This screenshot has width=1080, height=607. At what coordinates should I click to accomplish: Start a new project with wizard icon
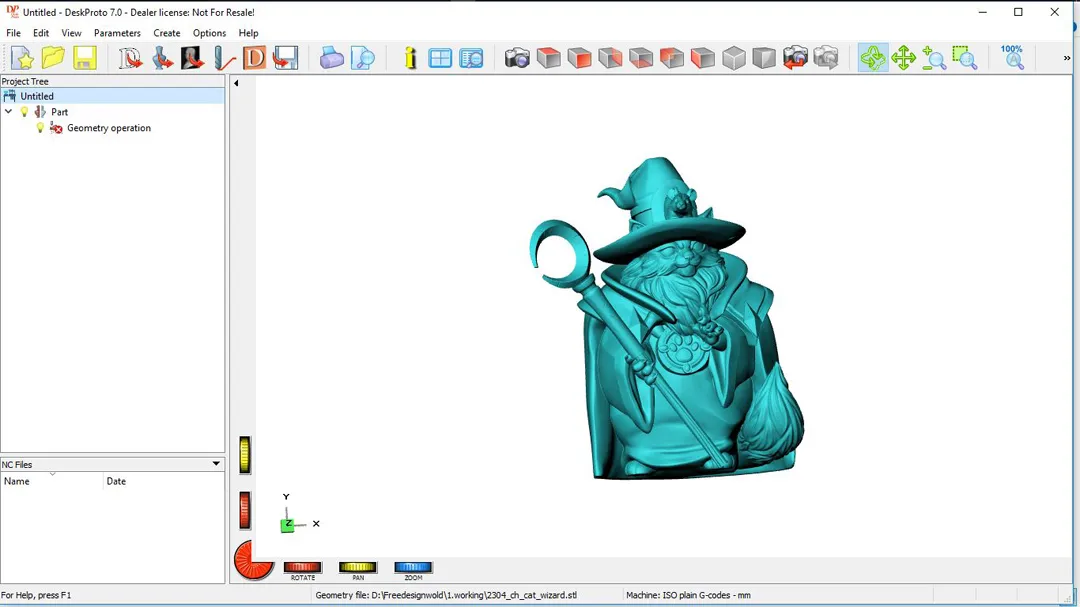pos(22,58)
